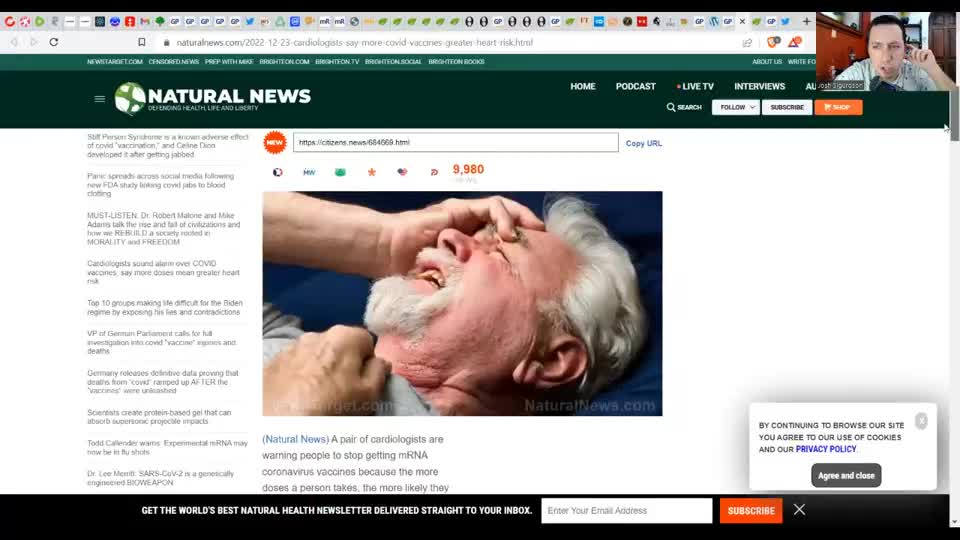Viewport: 960px width, 540px height.
Task: Click the orange newsletter SUBSCRIBE button
Action: point(751,511)
